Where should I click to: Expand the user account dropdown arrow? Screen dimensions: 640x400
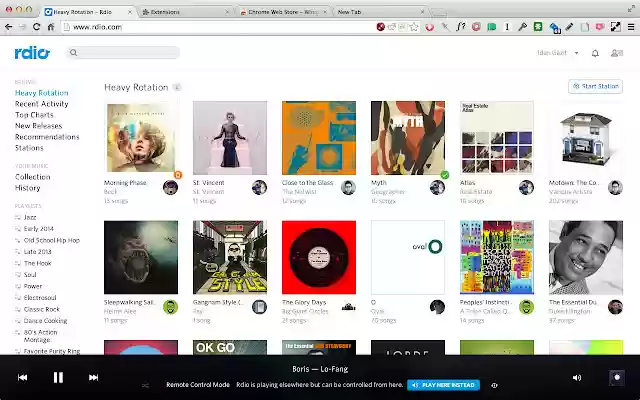click(x=576, y=53)
